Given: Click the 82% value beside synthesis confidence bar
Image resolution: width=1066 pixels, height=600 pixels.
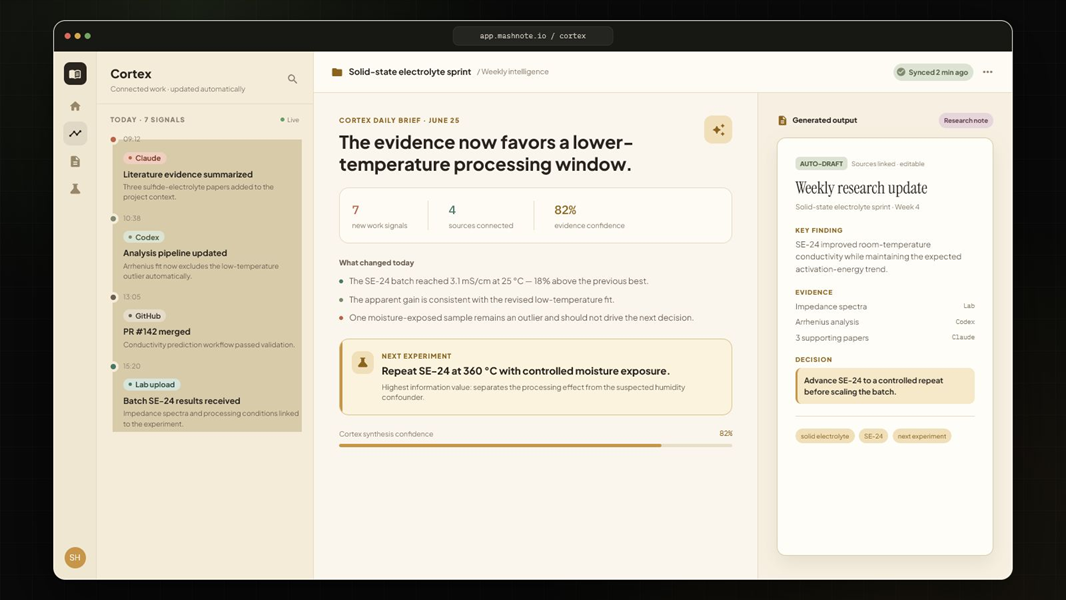Looking at the screenshot, I should [725, 434].
